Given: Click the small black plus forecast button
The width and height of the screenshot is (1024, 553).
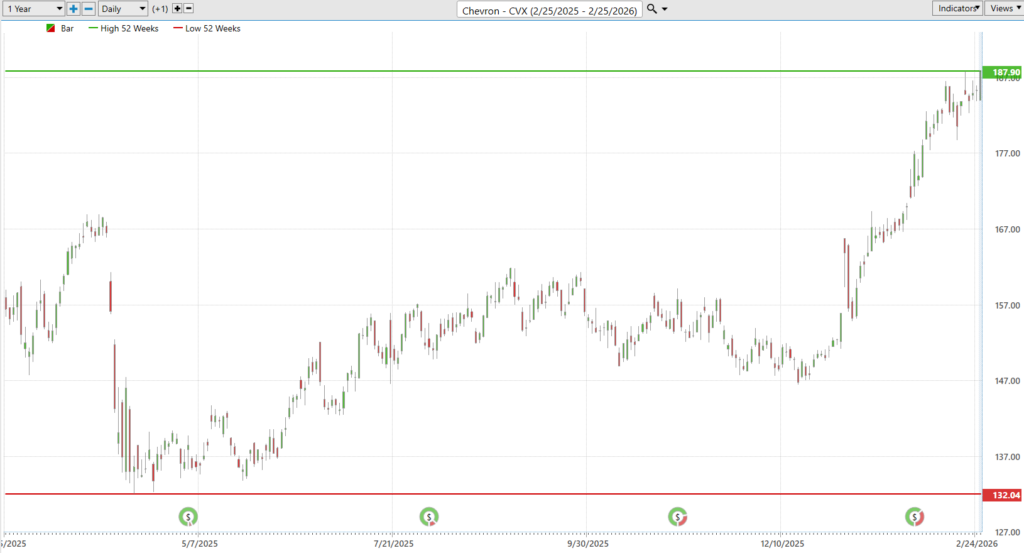Looking at the screenshot, I should [177, 8].
